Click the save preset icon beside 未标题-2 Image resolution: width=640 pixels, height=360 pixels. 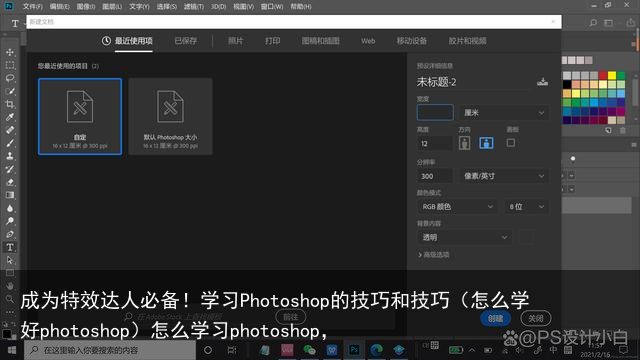pyautogui.click(x=542, y=82)
